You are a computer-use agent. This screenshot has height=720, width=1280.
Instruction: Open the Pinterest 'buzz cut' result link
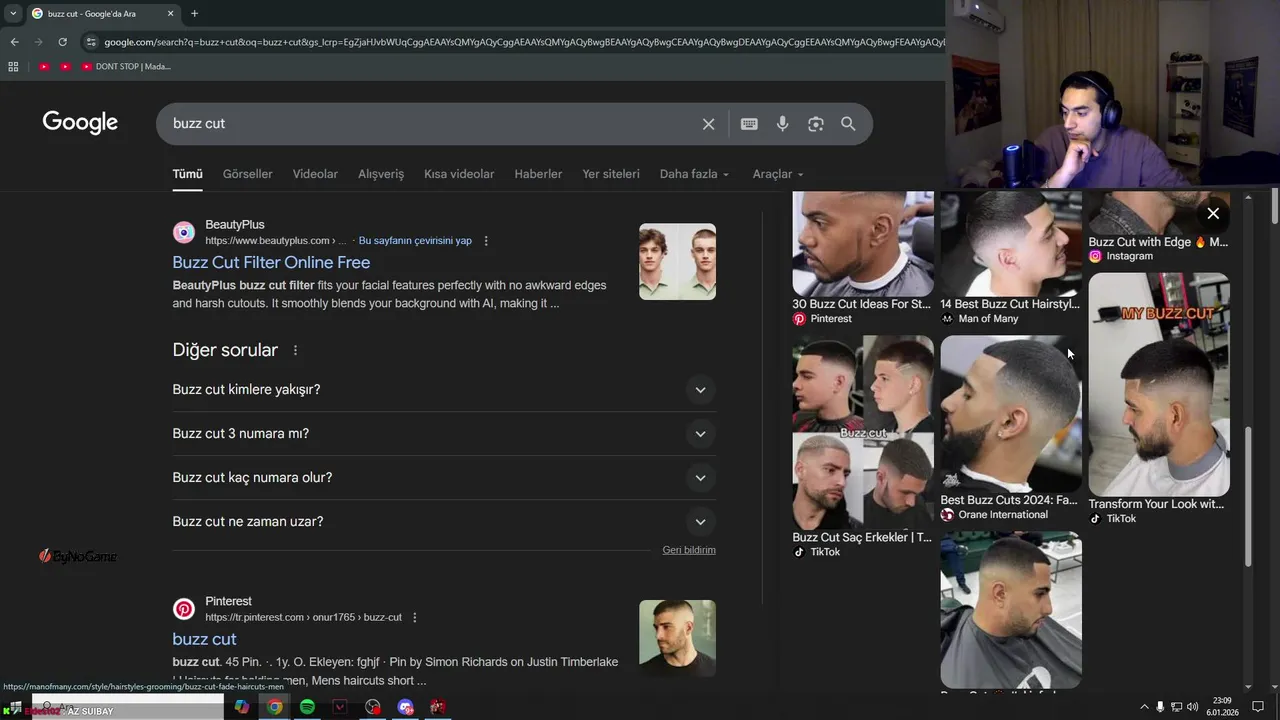(x=204, y=639)
